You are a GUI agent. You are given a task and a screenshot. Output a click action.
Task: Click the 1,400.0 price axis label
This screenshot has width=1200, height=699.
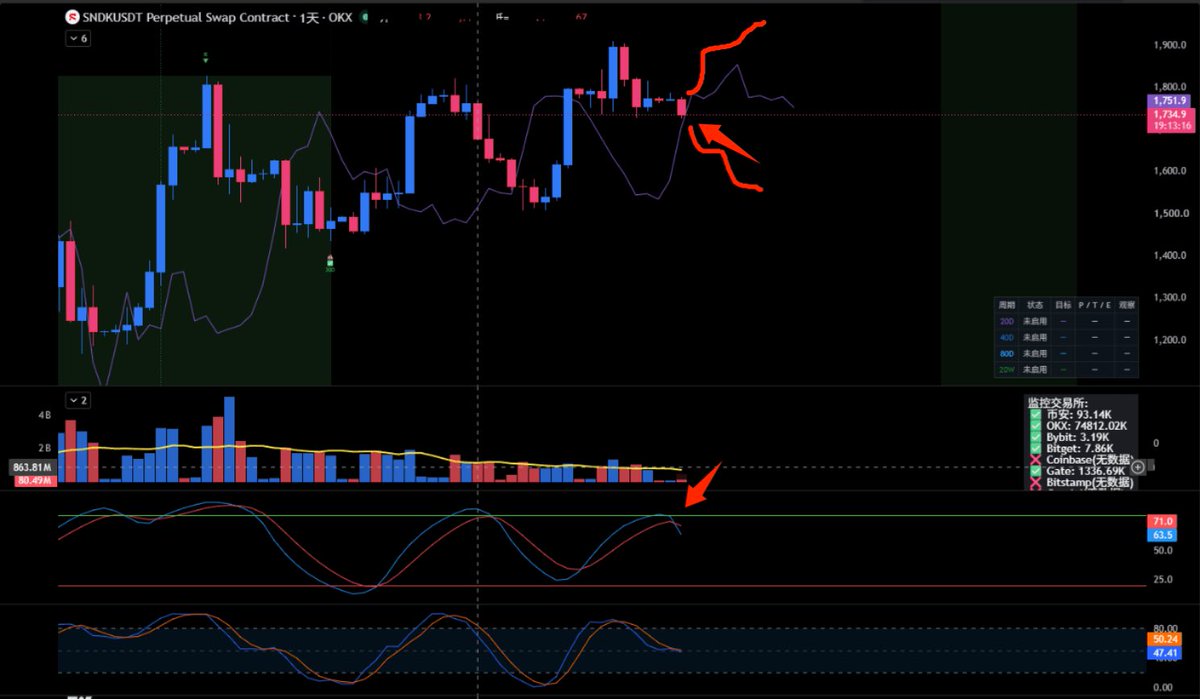[x=1169, y=256]
